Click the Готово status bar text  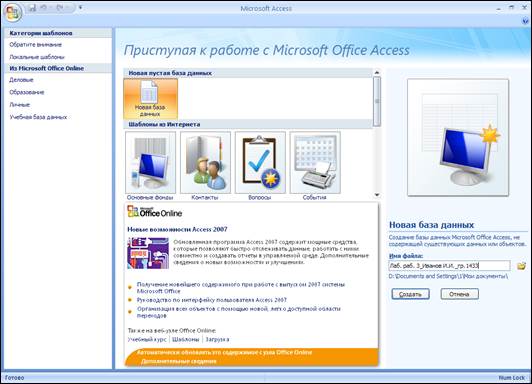click(x=15, y=378)
